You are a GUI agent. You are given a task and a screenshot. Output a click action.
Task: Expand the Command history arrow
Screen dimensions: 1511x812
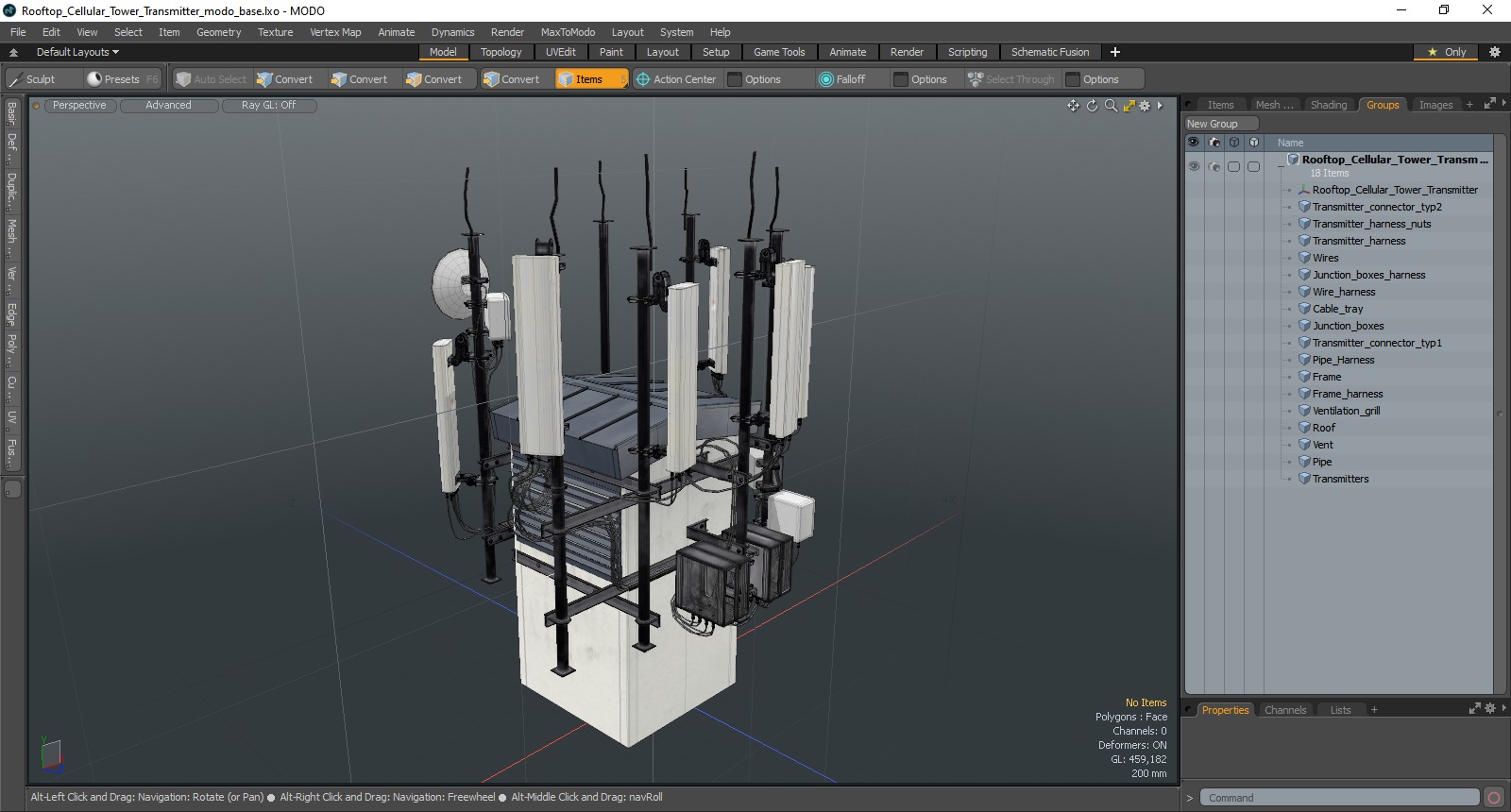pos(1190,798)
